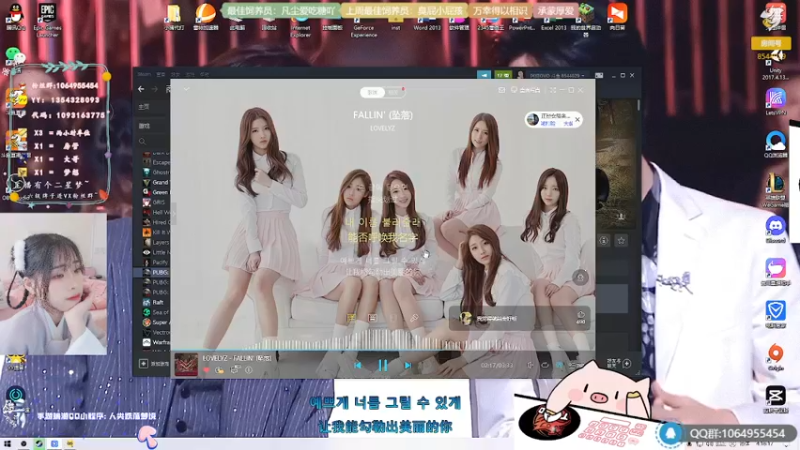800x450 pixels.
Task: Click the round share button at right edge
Action: (580, 278)
